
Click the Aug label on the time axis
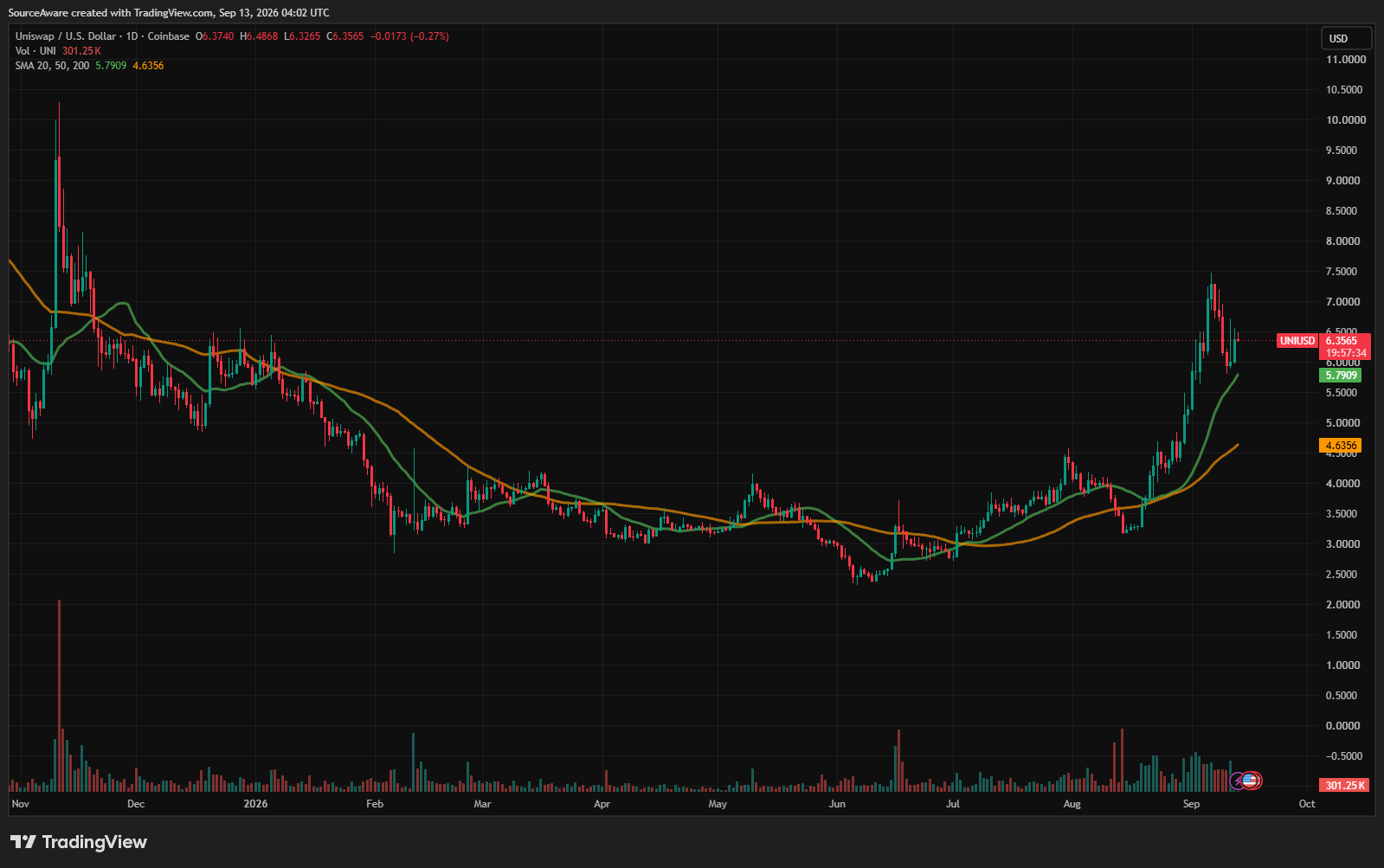1072,804
